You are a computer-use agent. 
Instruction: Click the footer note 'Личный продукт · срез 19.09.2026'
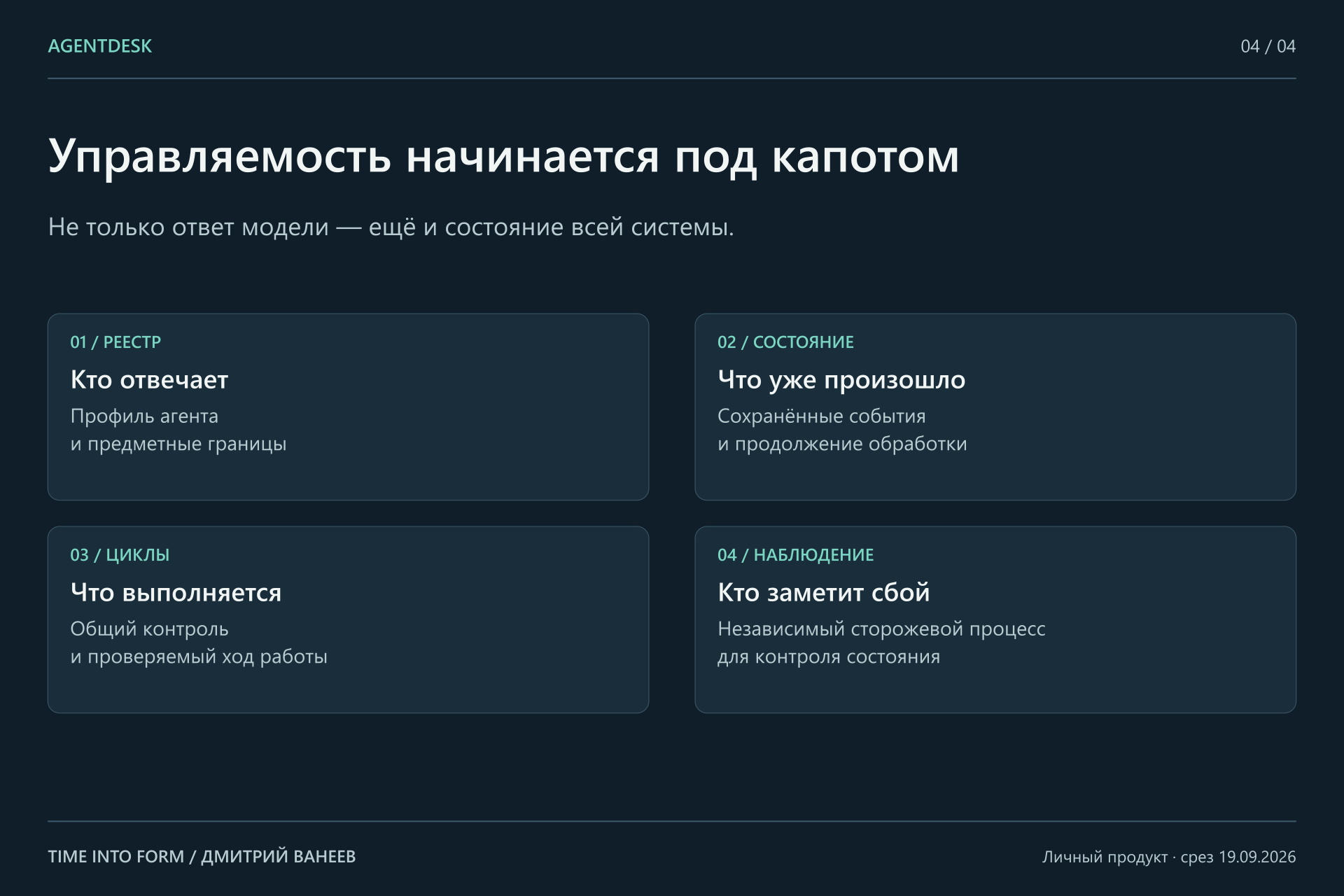point(1169,857)
